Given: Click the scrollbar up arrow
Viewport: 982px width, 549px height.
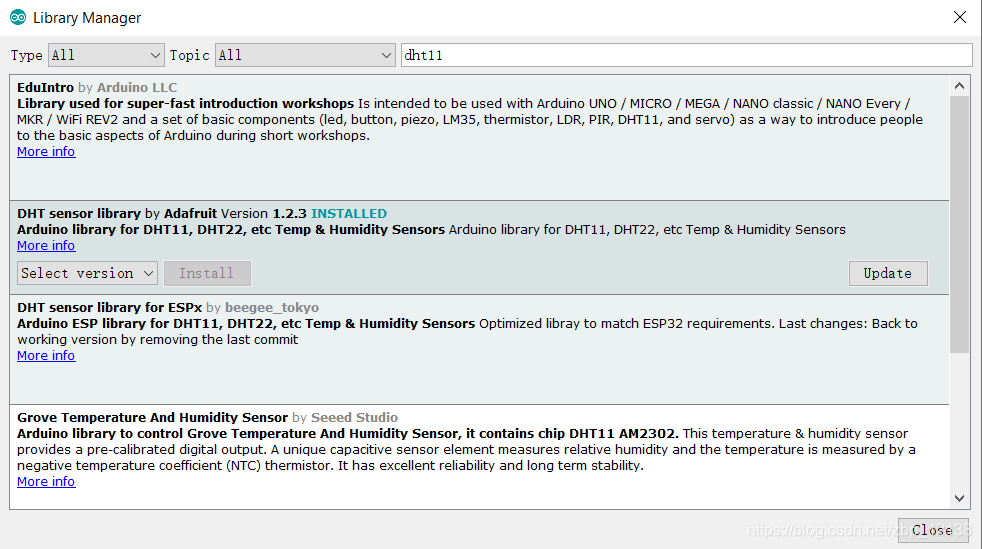Looking at the screenshot, I should tap(959, 86).
